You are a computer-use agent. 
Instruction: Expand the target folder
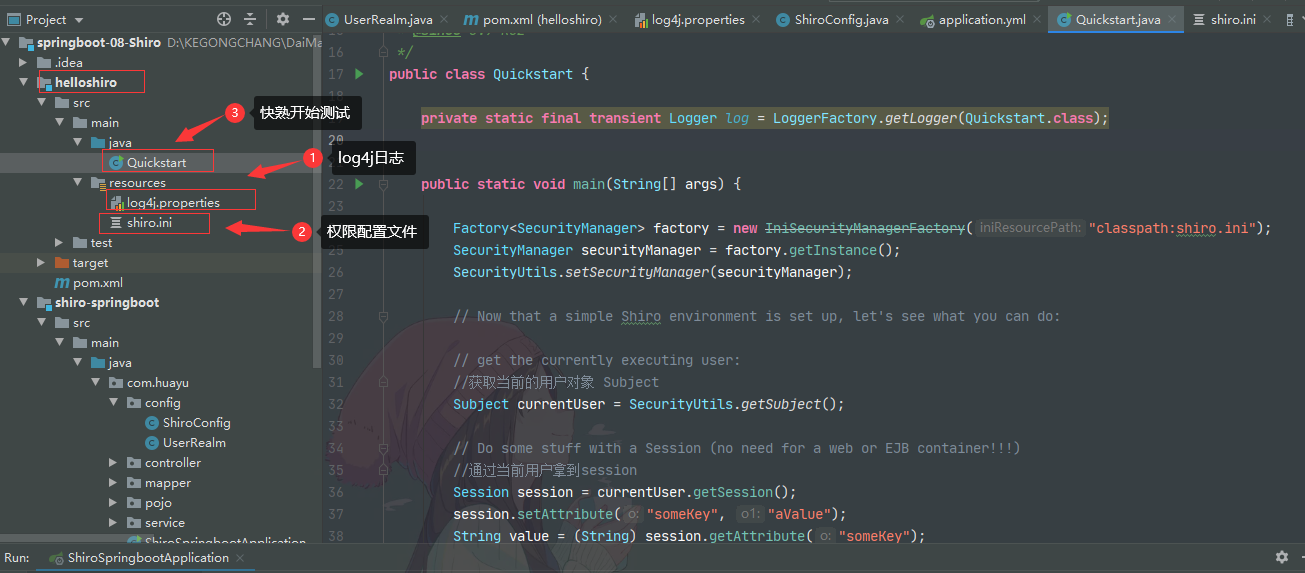tap(41, 263)
